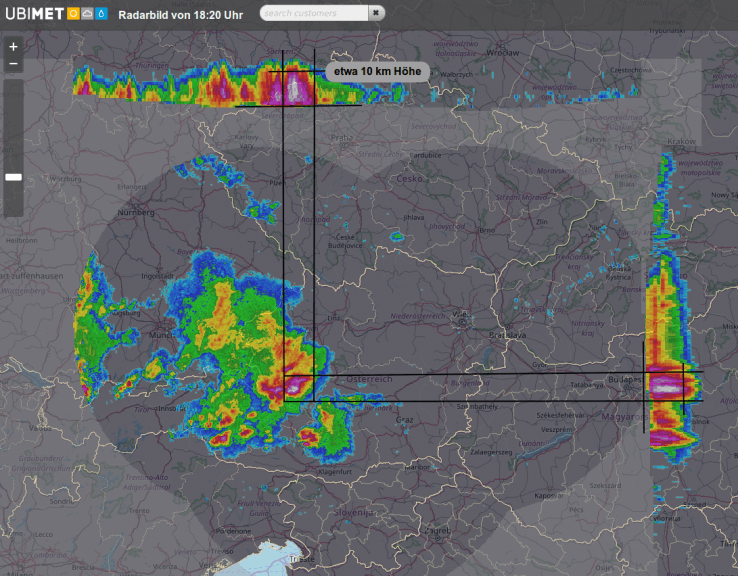738x576 pixels.
Task: Click the blue water drop icon
Action: (x=100, y=14)
